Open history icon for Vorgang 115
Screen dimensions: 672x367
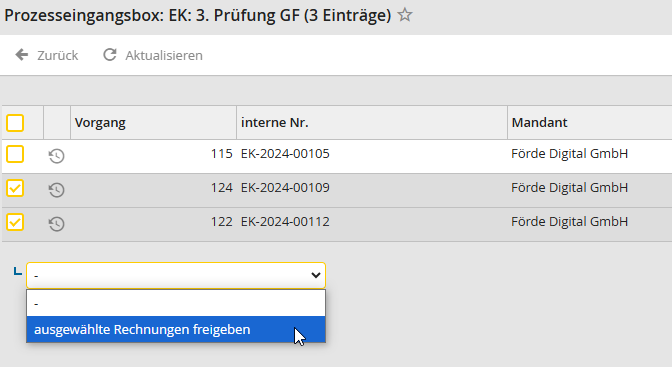pos(57,156)
